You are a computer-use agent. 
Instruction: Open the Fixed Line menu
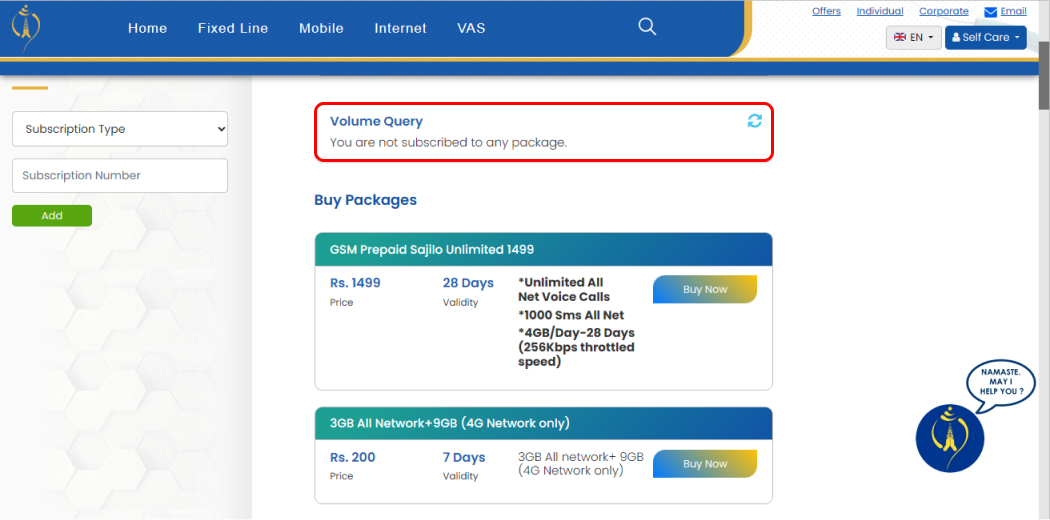pos(233,28)
